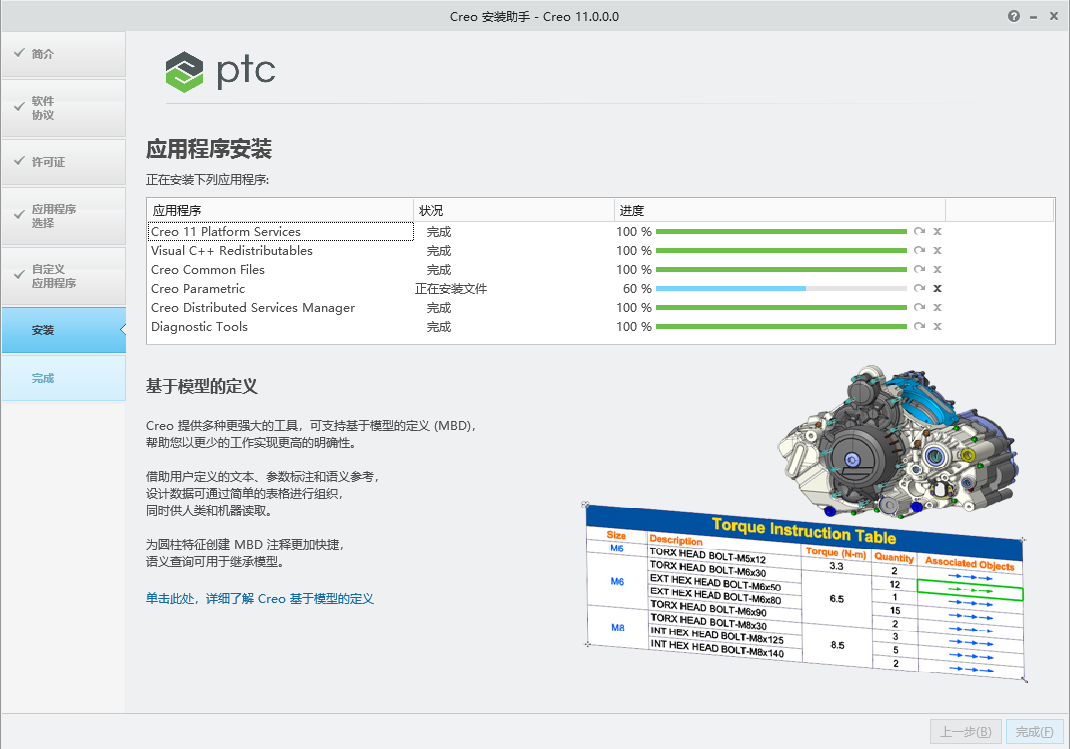Click retry icon in Visual C++ Redistributables row
This screenshot has width=1070, height=749.
pos(919,250)
